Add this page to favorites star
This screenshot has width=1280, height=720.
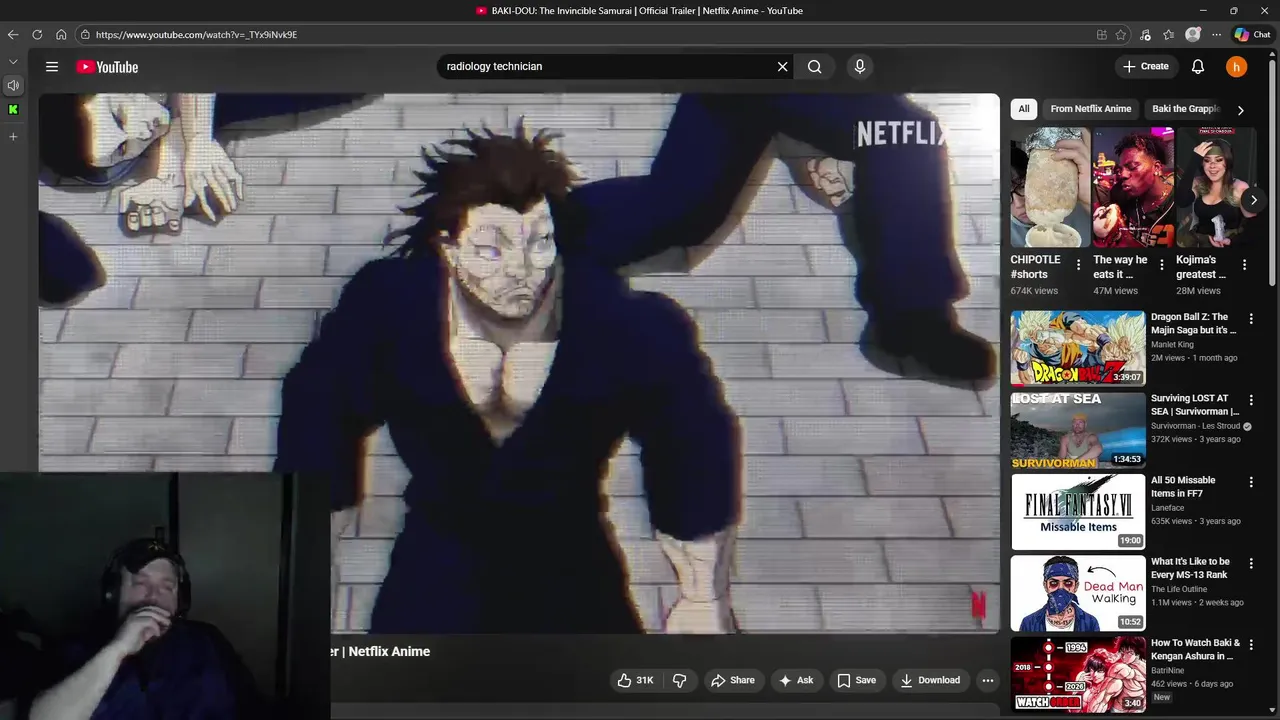coord(1121,34)
